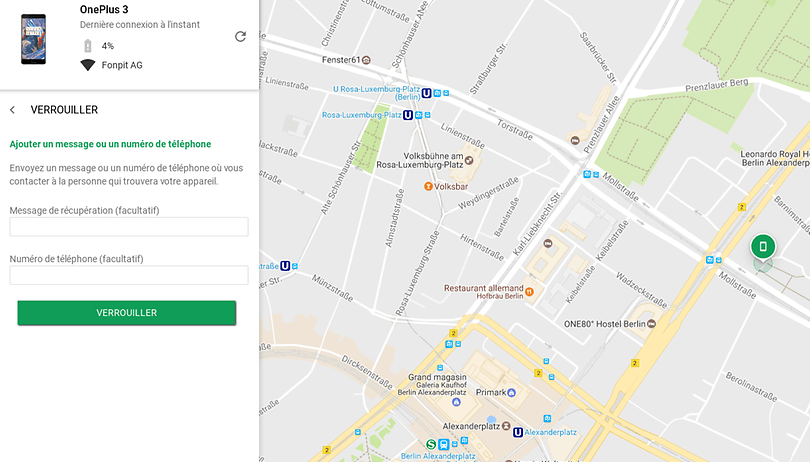
Task: Click the Weydingerstraße street label
Action: coord(488,193)
